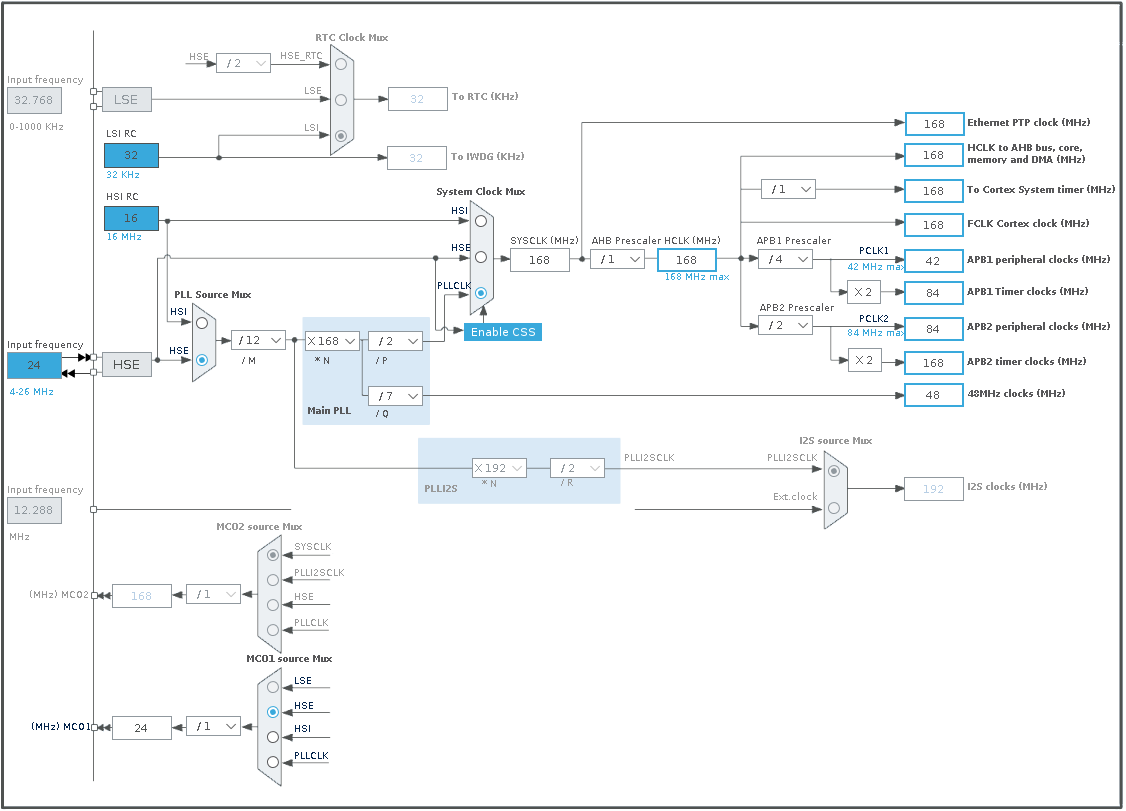Open the Cortex System timer /1 dropdown

pos(788,190)
